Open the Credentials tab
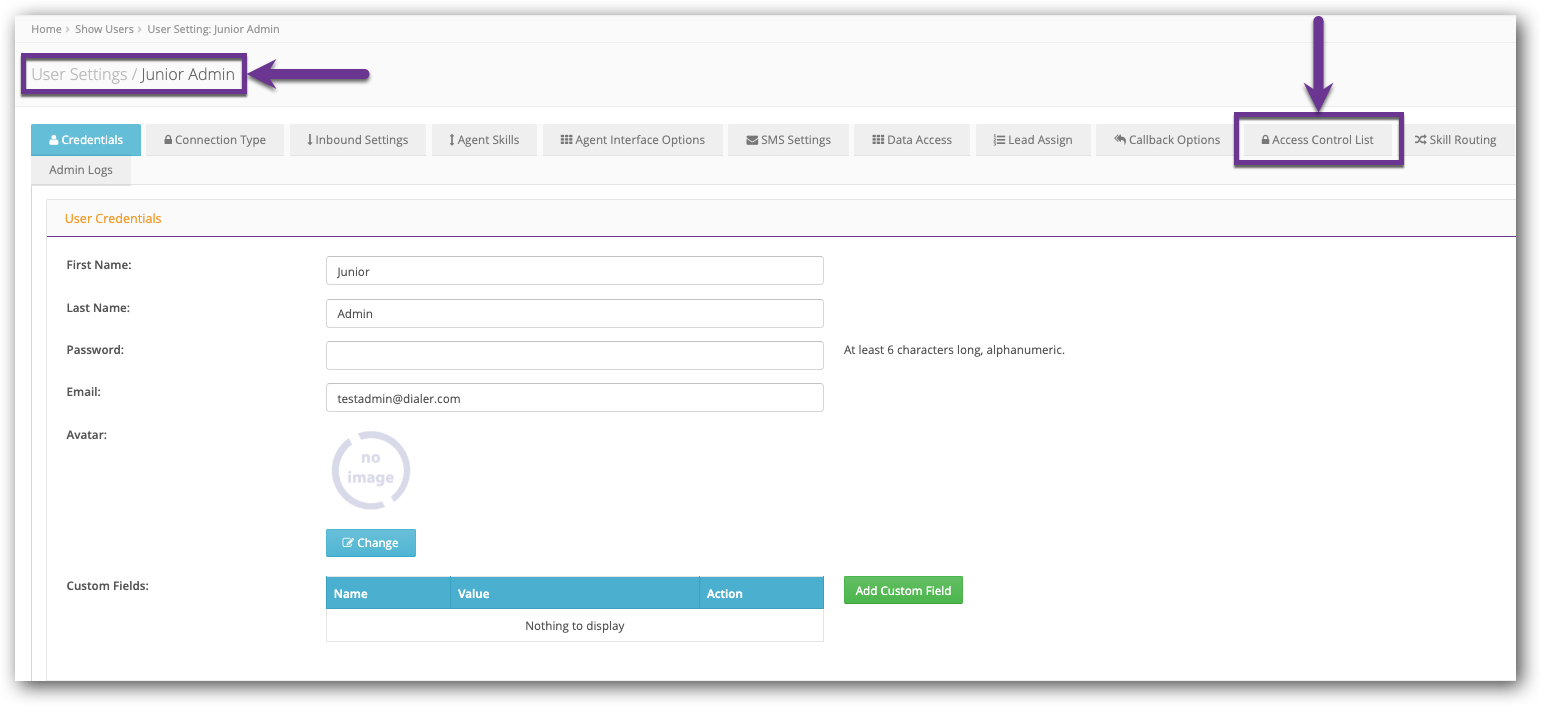The image size is (1541, 706). pyautogui.click(x=86, y=140)
